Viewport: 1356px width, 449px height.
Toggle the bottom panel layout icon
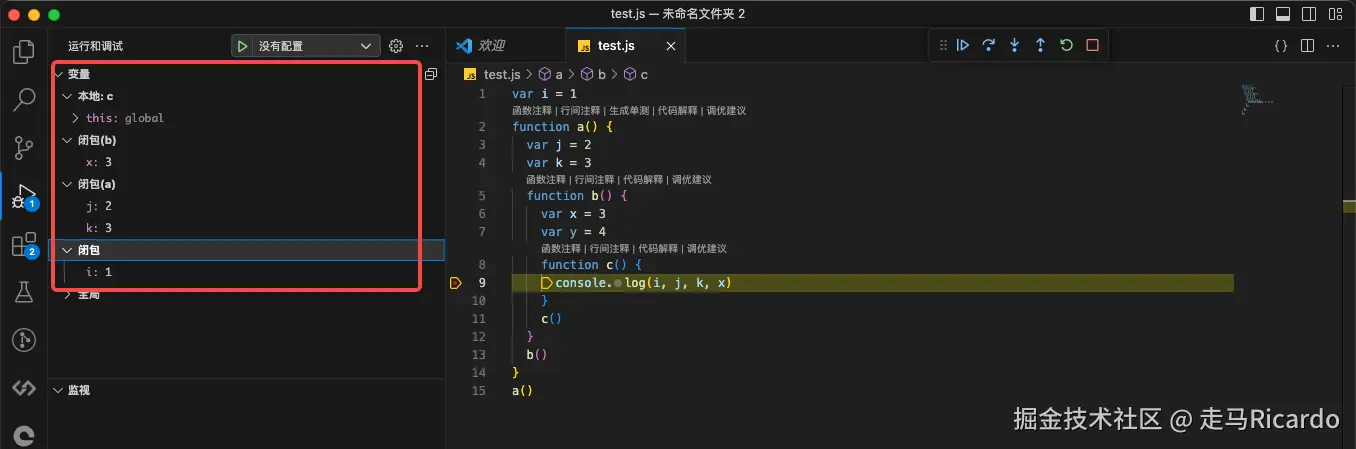(x=1284, y=15)
